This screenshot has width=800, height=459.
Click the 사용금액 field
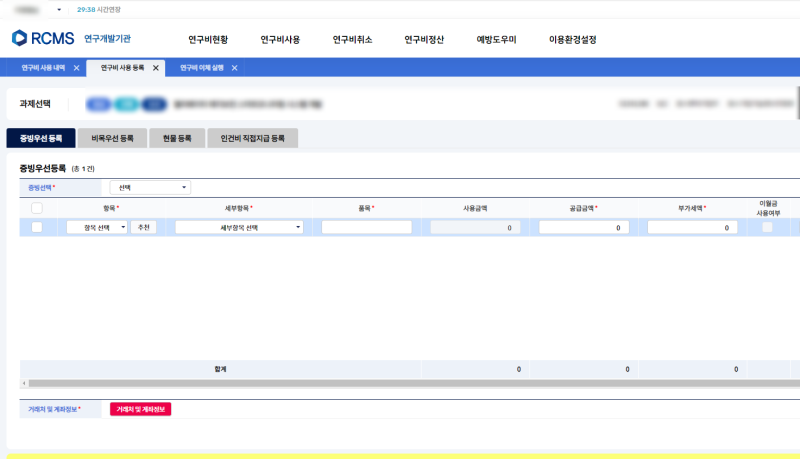(475, 227)
